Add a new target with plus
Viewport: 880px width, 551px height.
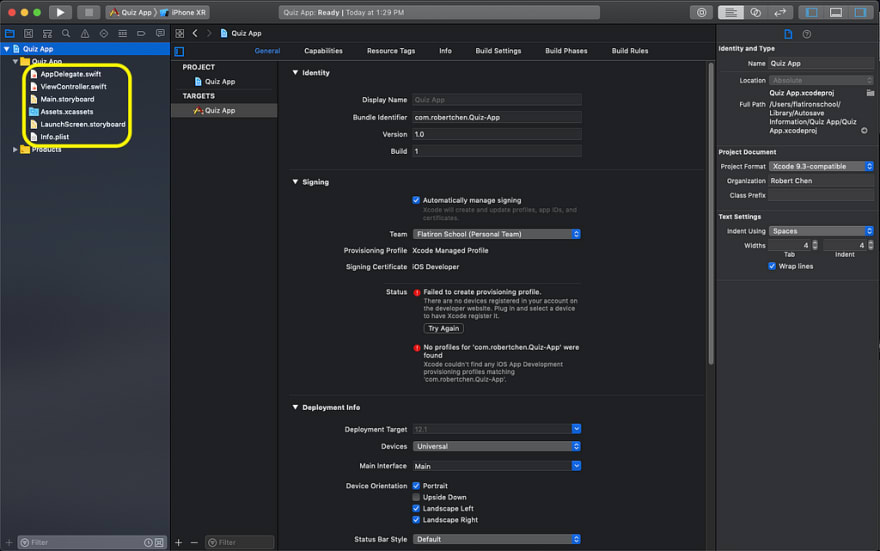pos(178,542)
